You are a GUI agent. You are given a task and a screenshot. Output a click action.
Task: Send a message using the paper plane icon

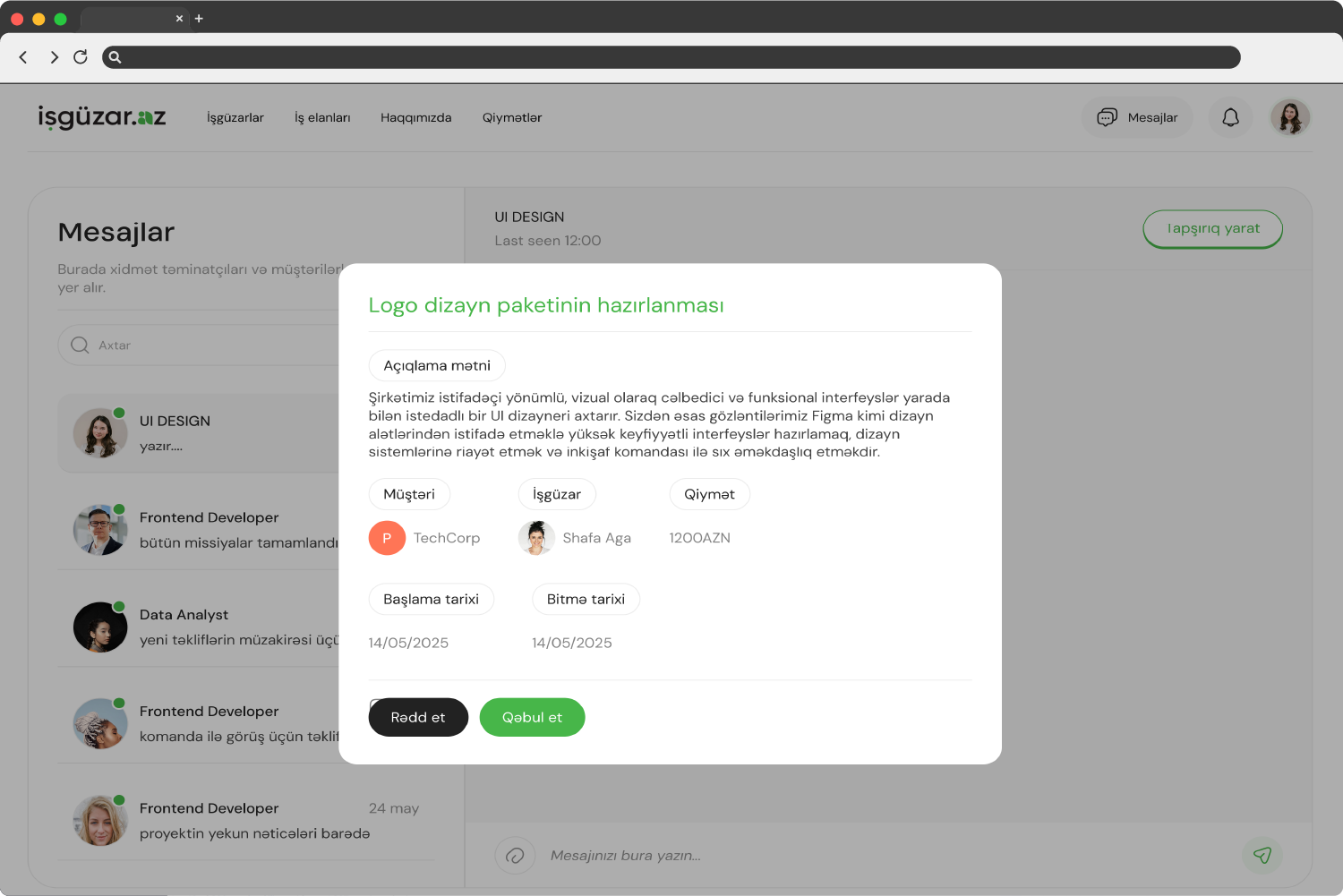point(1262,855)
